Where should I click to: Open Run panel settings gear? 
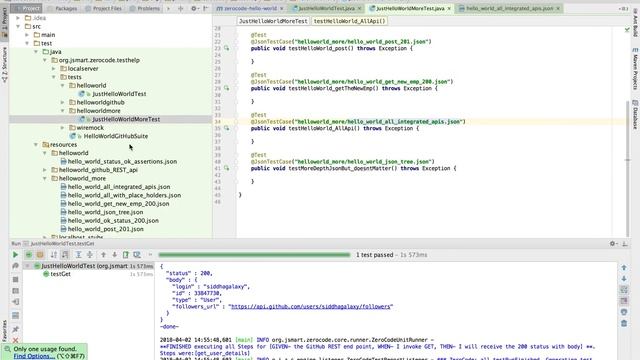(613, 244)
